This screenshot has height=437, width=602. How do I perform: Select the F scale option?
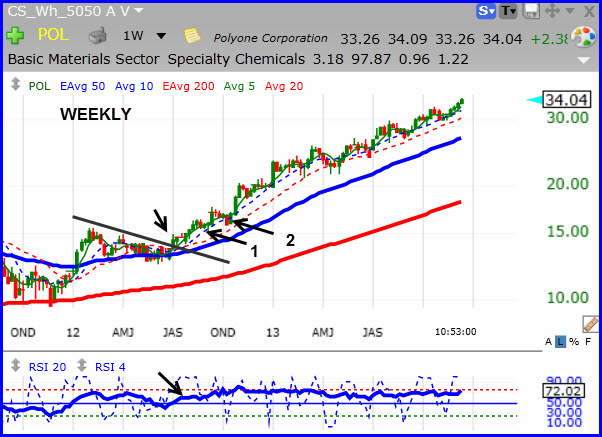tap(588, 341)
